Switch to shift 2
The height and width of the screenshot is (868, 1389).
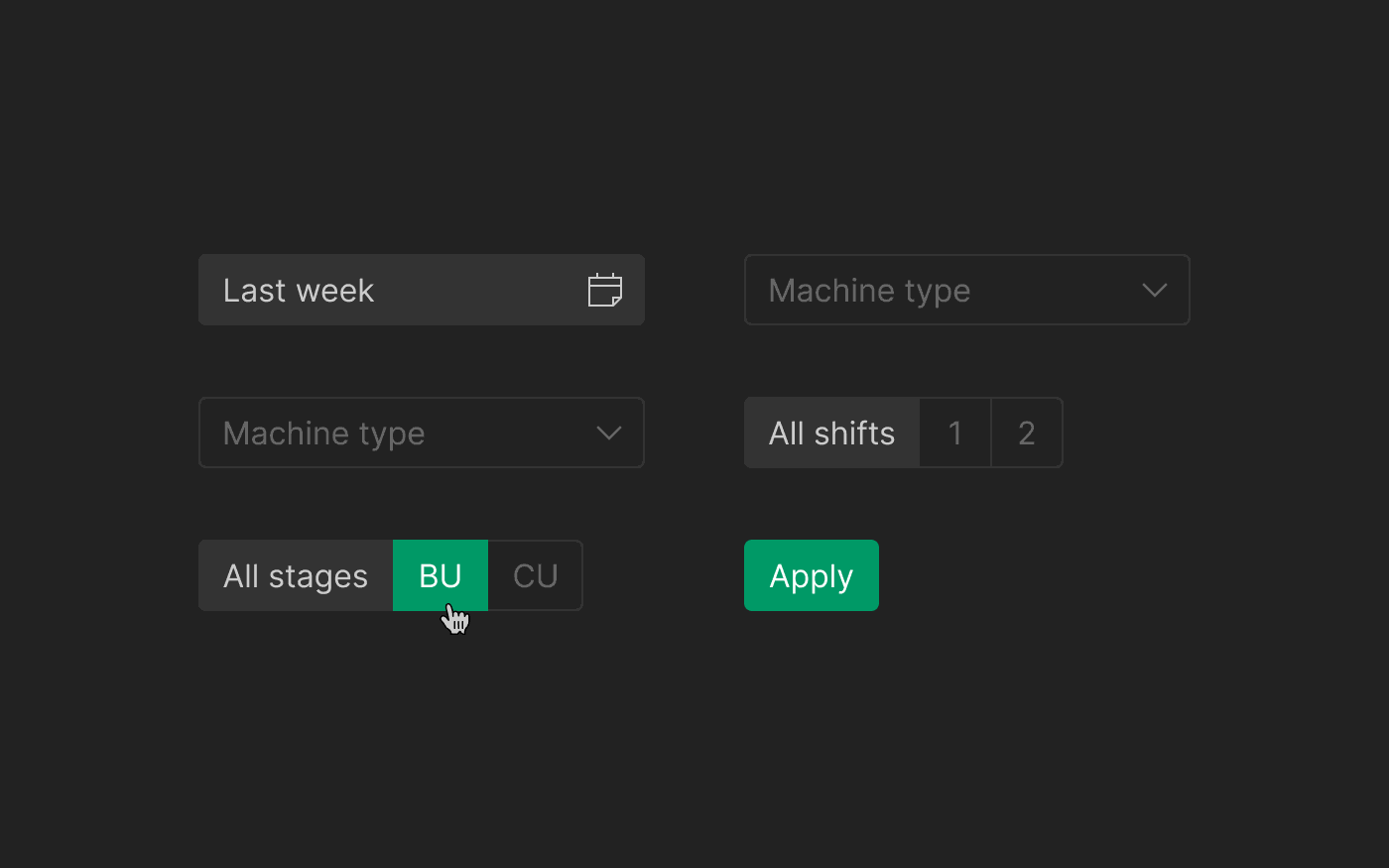[x=1027, y=433]
